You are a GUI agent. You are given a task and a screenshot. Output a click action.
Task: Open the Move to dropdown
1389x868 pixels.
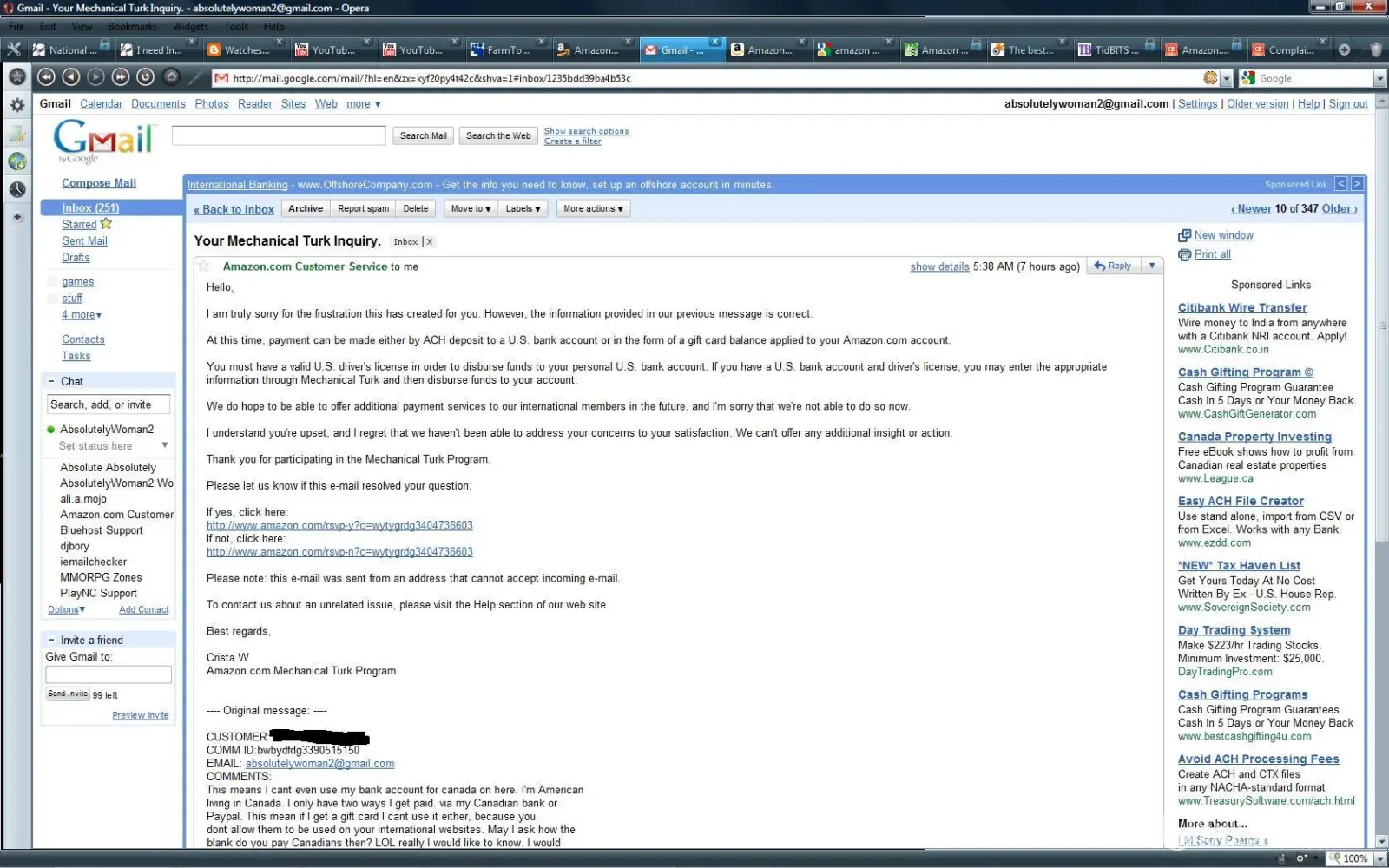coord(471,208)
